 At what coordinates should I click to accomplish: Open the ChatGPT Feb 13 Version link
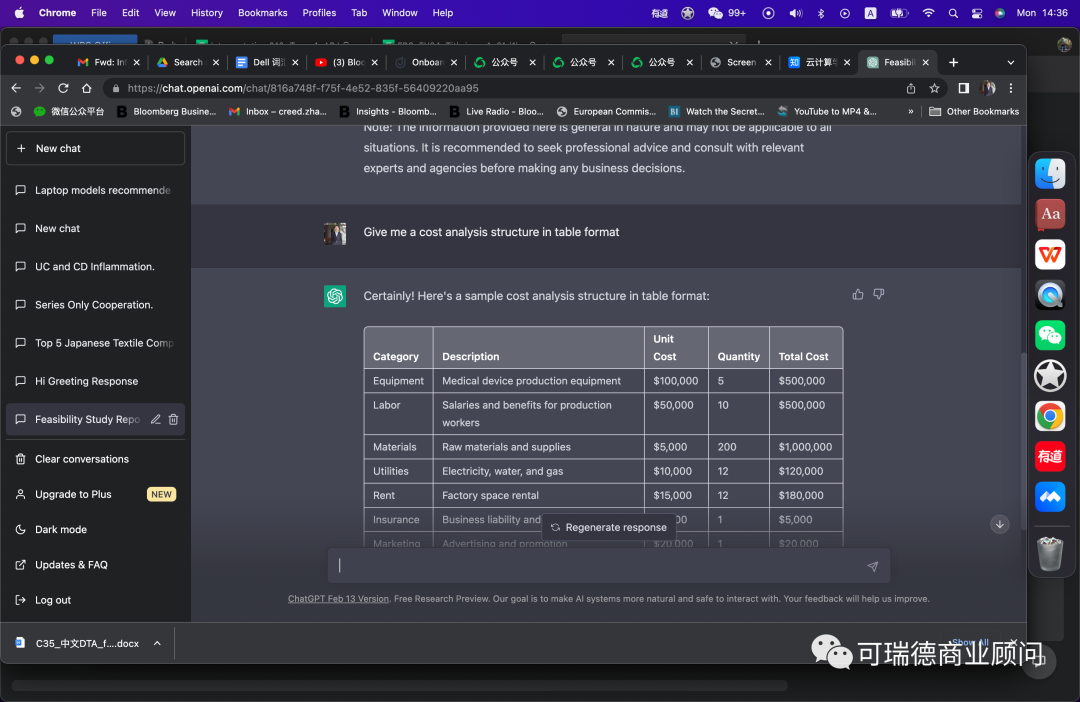tap(338, 599)
